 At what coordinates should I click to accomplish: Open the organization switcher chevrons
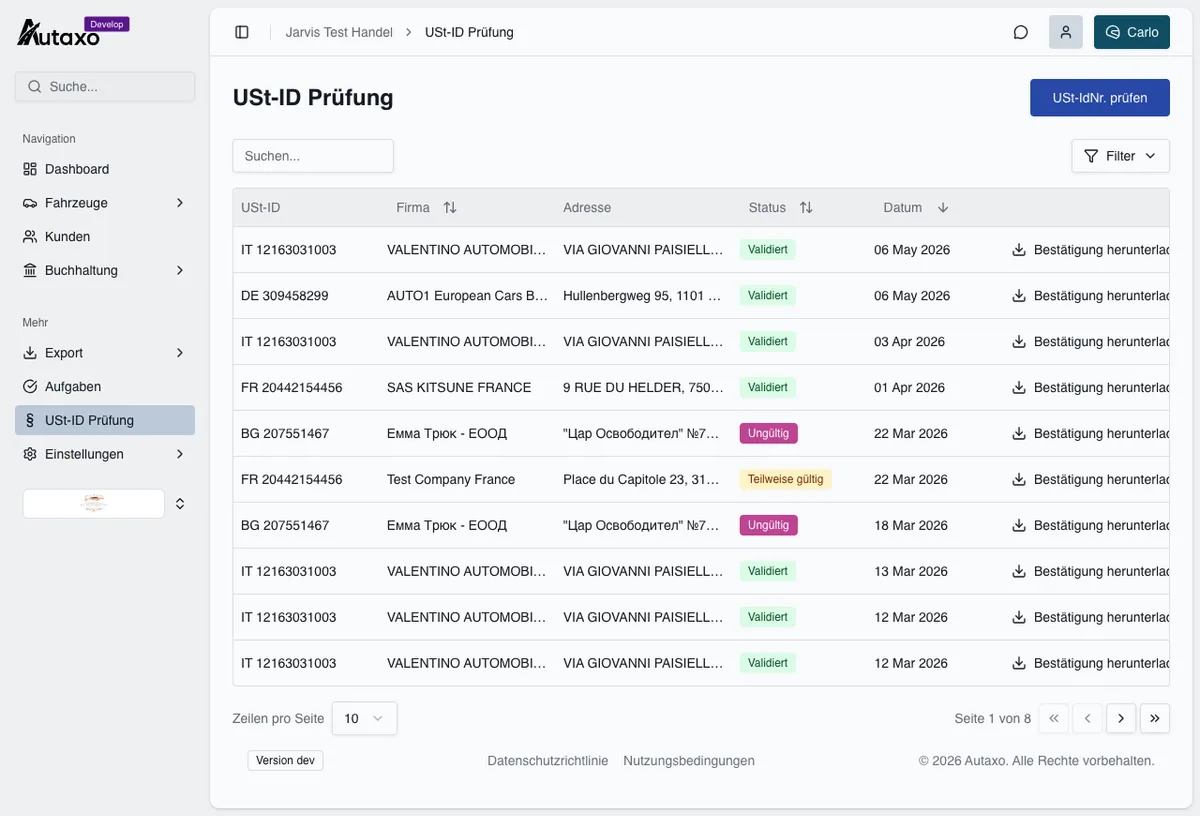point(180,504)
